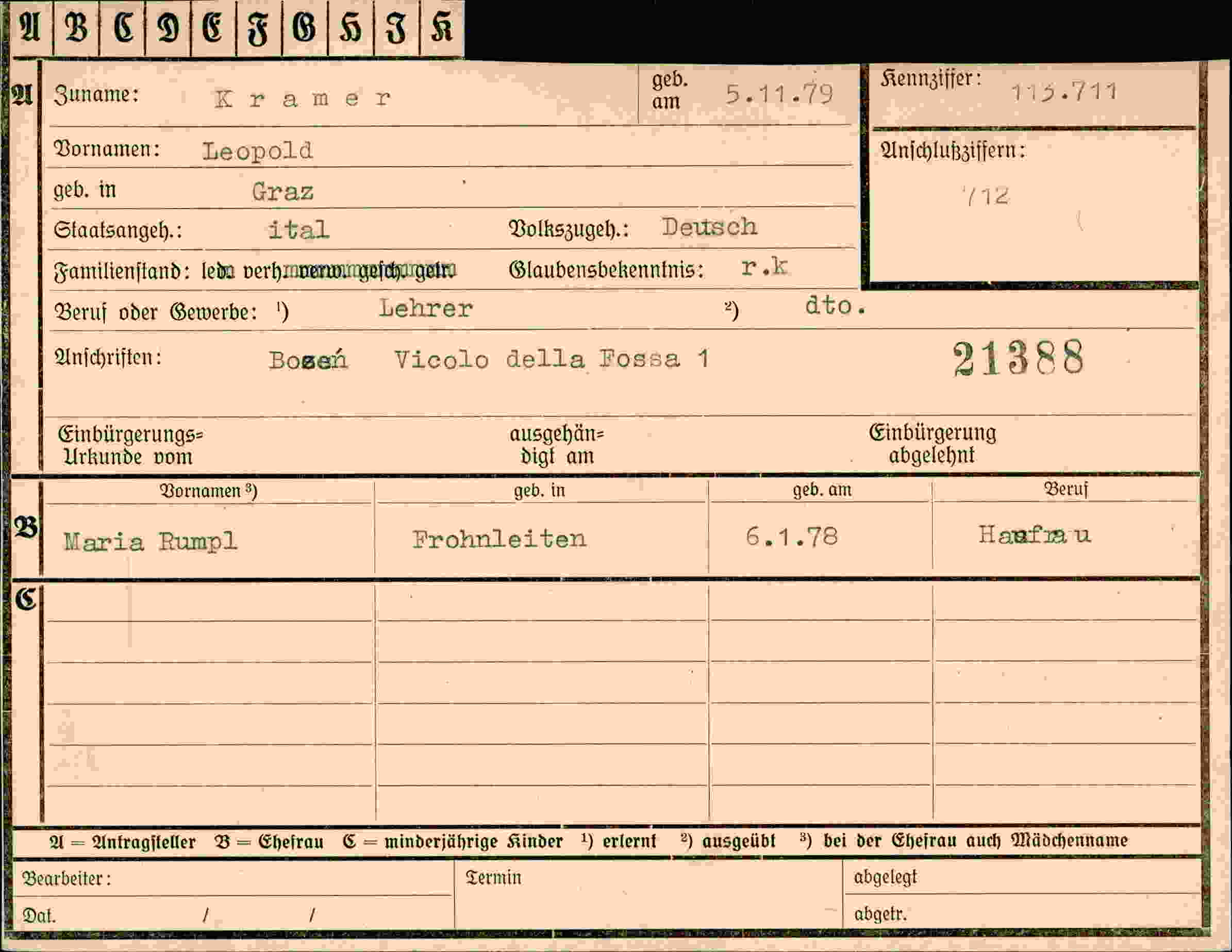Click the 'Volkszugeh.:' label

click(x=569, y=229)
